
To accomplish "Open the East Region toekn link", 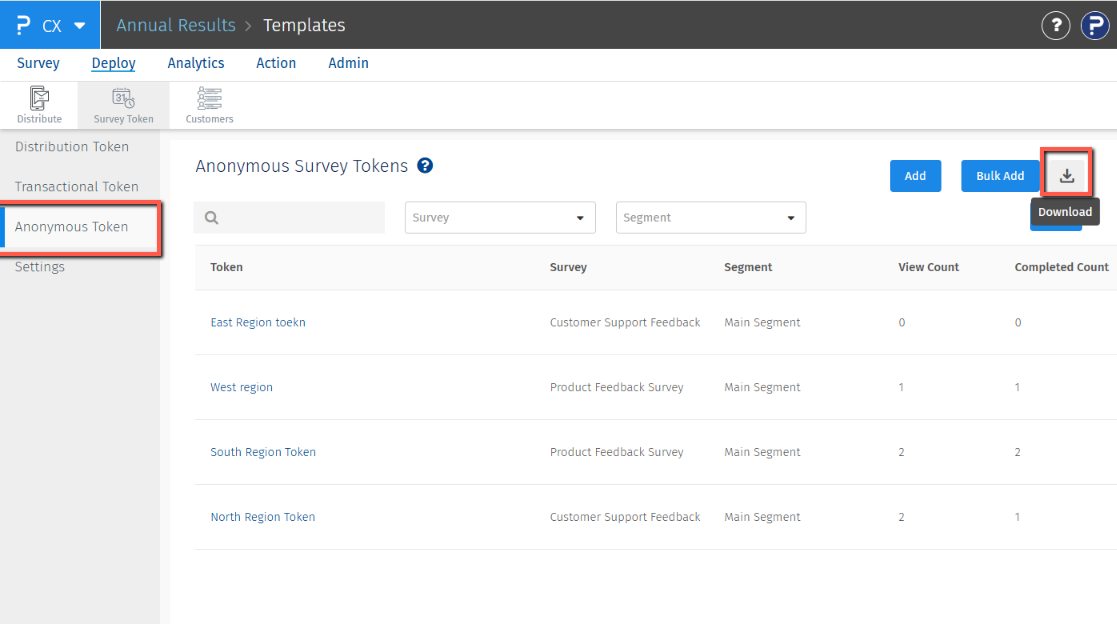I will coord(258,323).
